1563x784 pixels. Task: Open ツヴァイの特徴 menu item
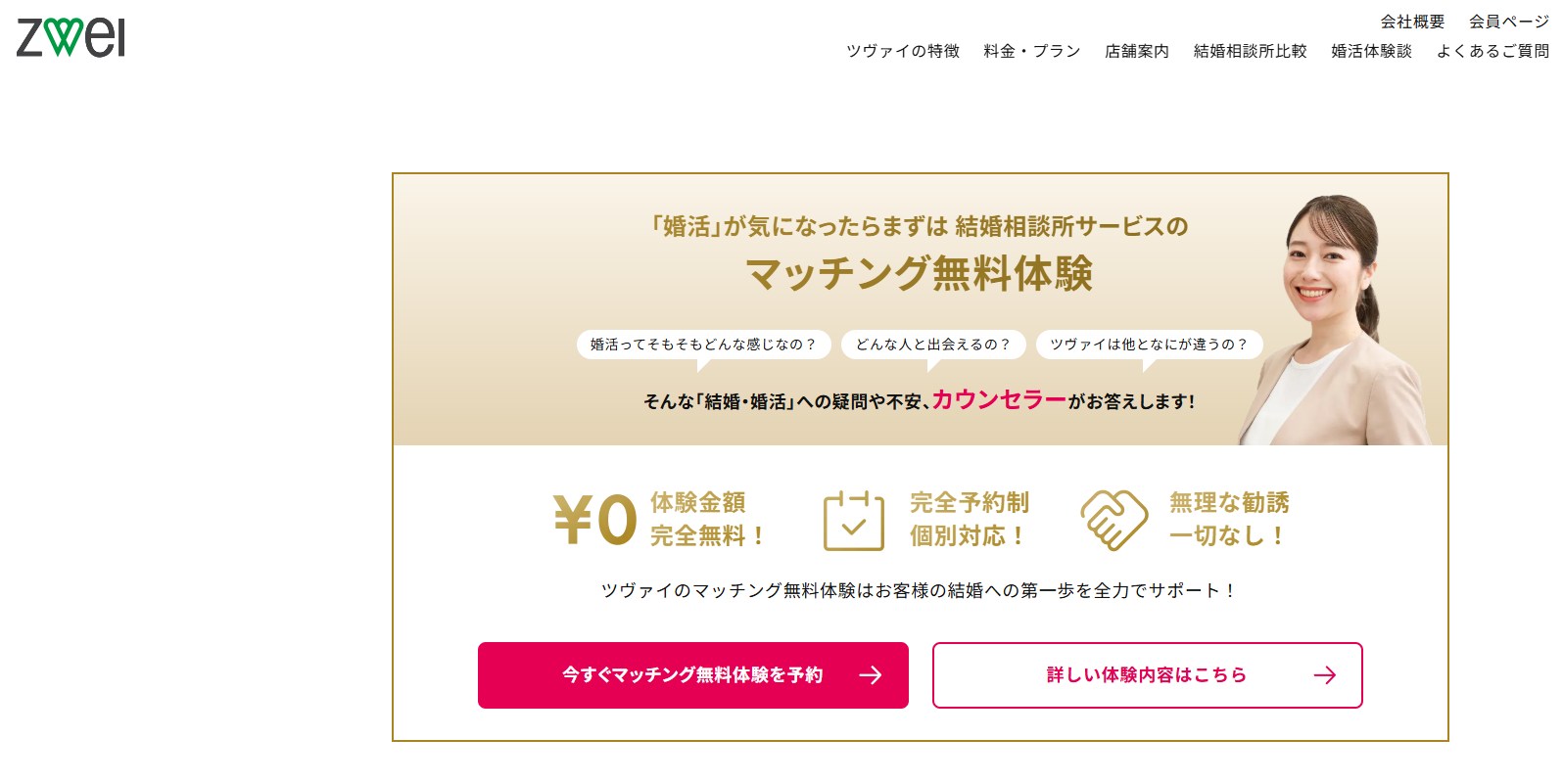pyautogui.click(x=902, y=51)
